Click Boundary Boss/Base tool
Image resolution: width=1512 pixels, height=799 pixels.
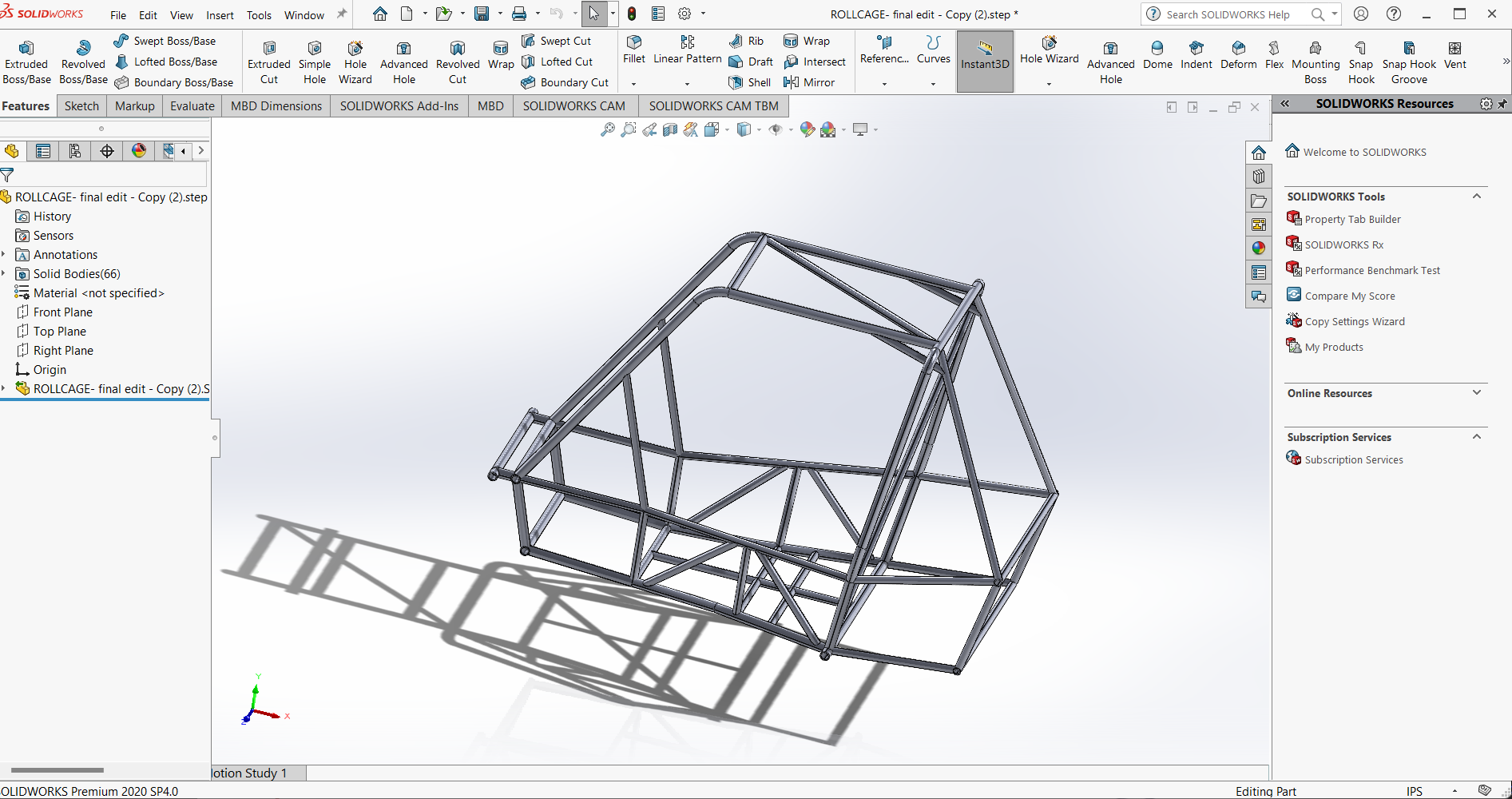(x=174, y=82)
